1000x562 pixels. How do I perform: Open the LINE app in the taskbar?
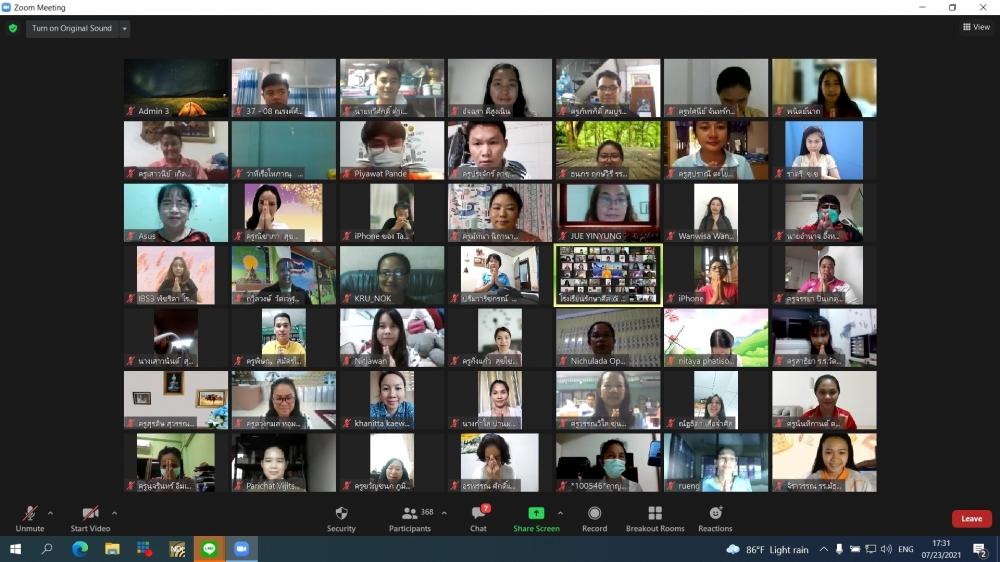(209, 549)
